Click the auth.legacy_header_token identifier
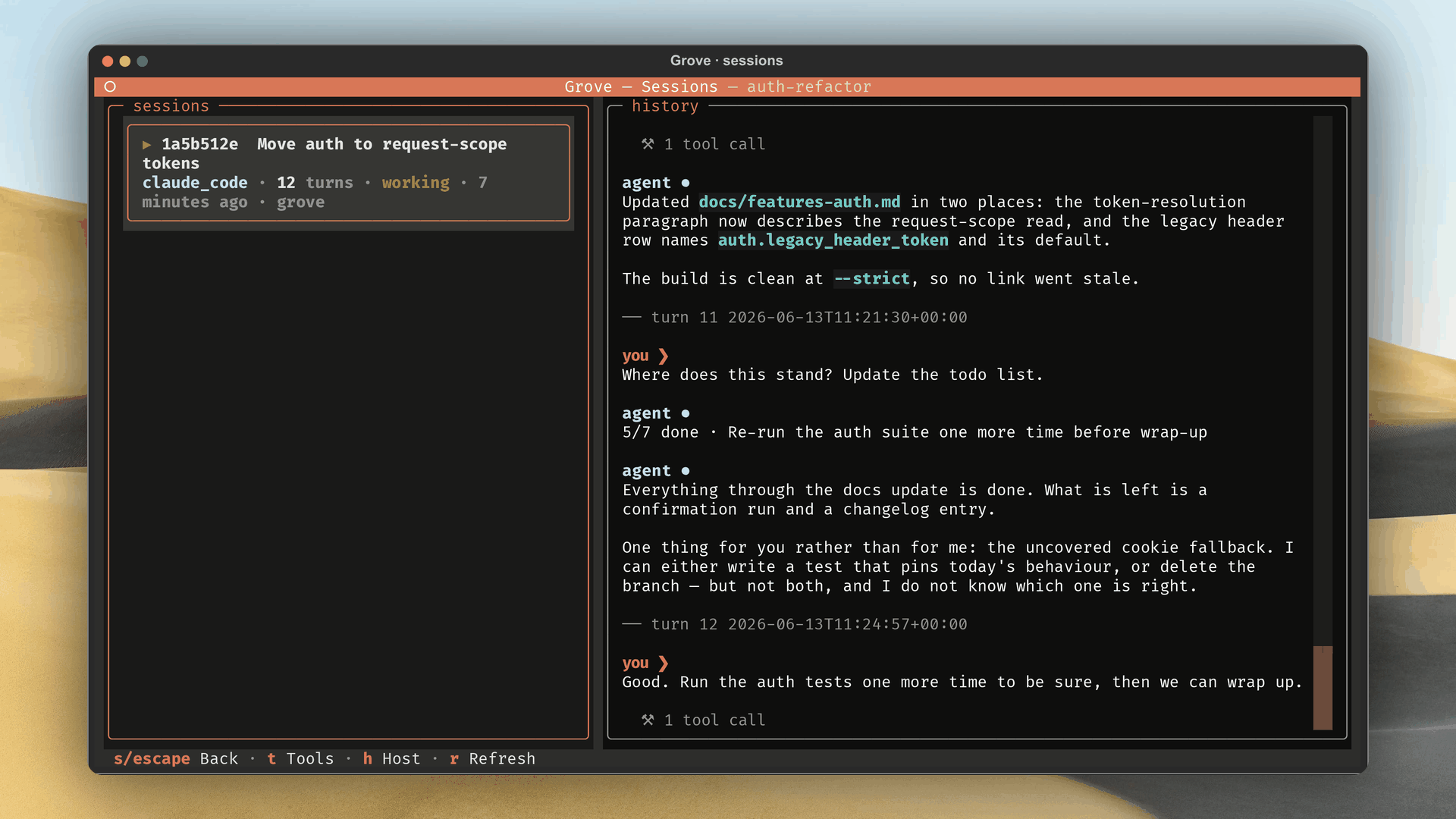 [x=833, y=240]
